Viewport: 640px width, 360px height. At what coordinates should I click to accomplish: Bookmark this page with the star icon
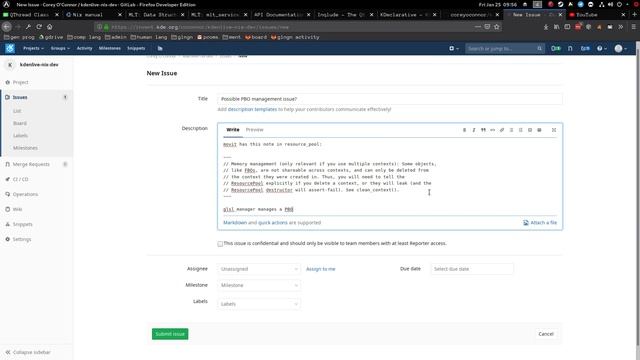[497, 27]
